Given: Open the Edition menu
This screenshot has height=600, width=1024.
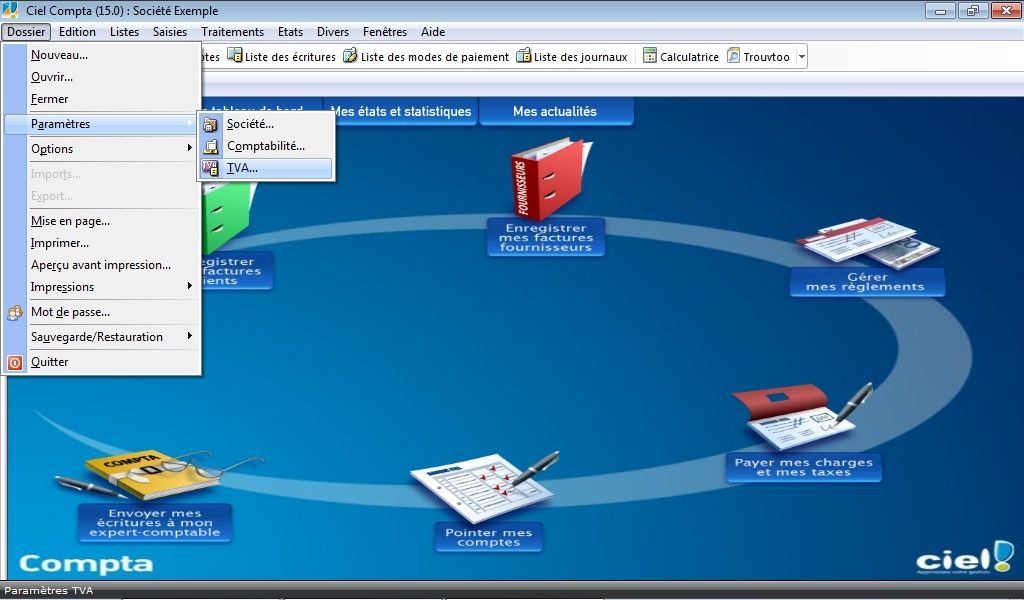Looking at the screenshot, I should pos(77,31).
